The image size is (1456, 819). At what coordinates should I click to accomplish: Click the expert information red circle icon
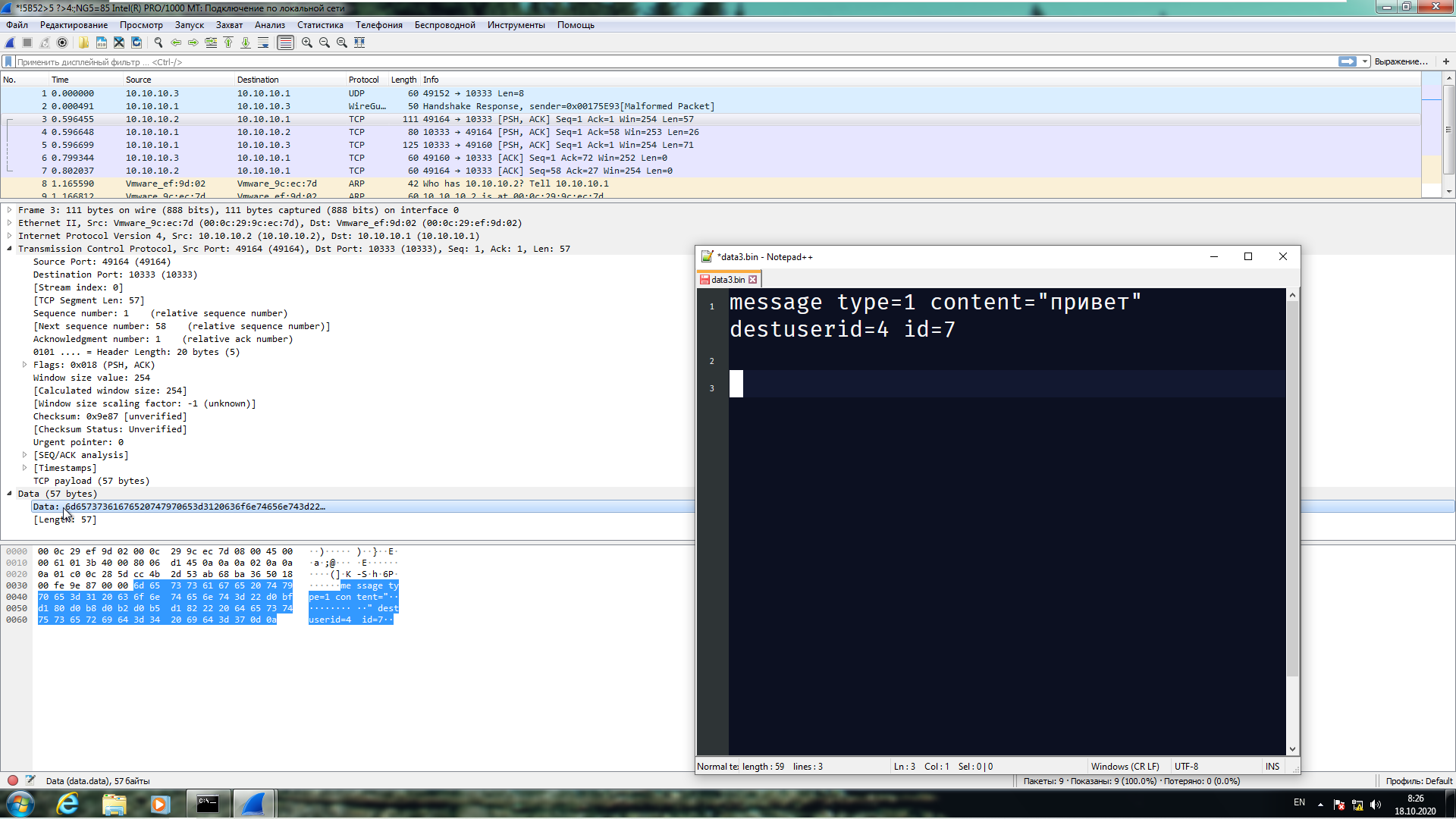pyautogui.click(x=13, y=780)
